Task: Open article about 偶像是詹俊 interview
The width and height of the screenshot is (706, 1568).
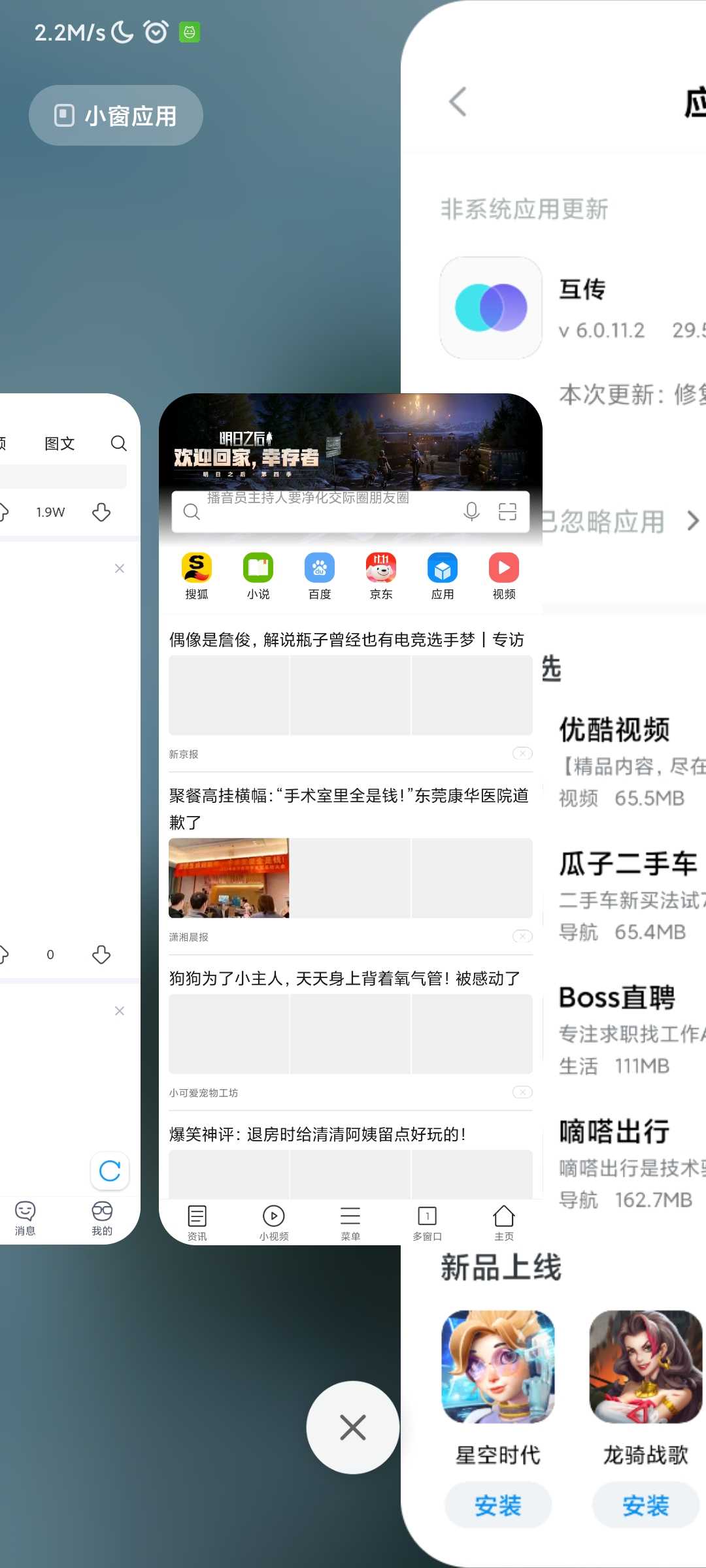Action: pos(346,640)
